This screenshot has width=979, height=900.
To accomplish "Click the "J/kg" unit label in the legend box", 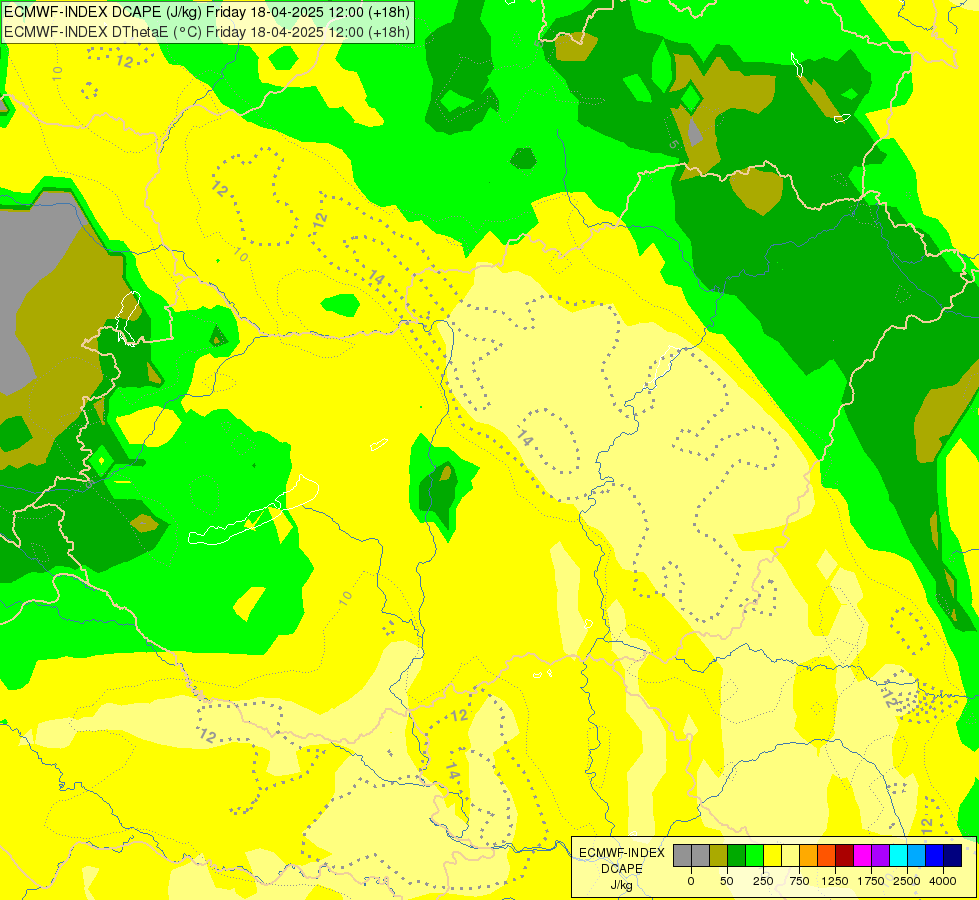I will [622, 885].
